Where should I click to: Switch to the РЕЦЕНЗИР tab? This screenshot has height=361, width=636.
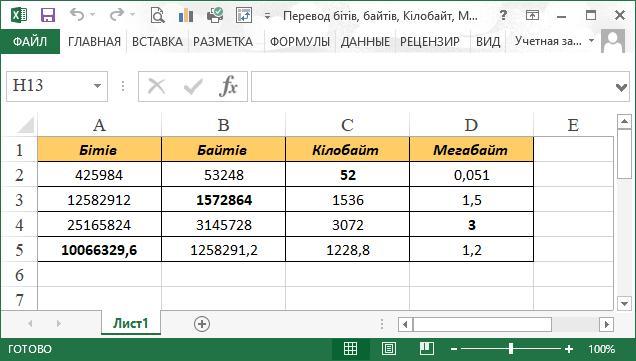(430, 41)
